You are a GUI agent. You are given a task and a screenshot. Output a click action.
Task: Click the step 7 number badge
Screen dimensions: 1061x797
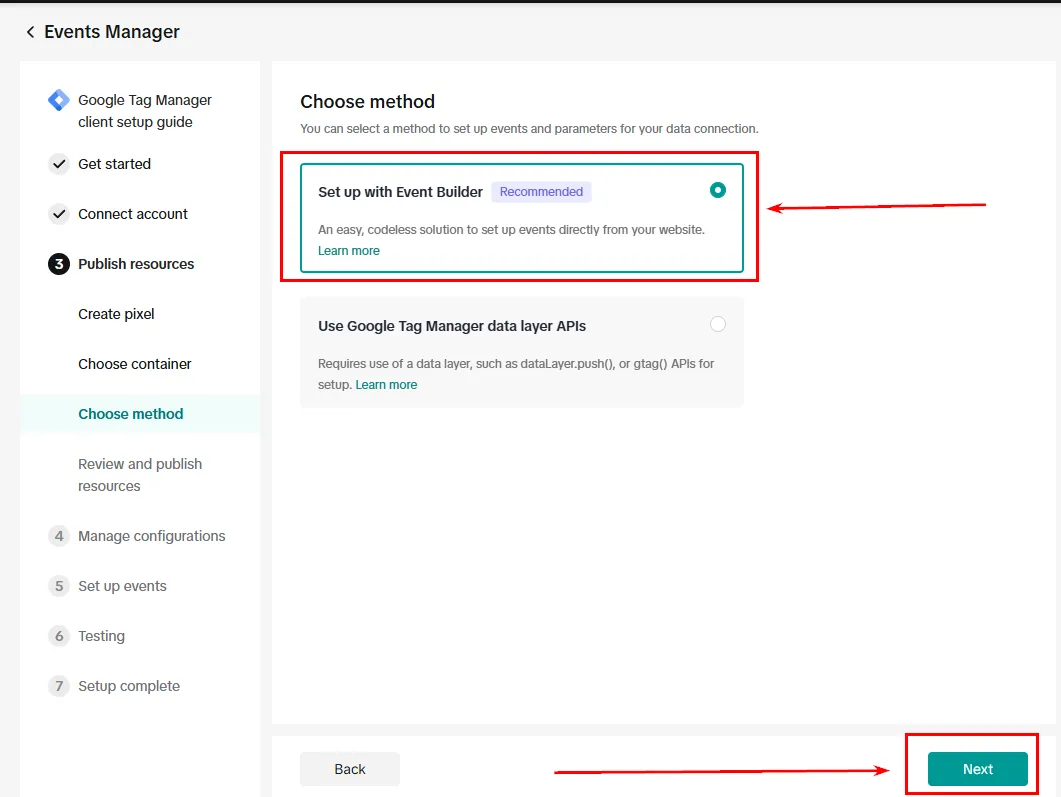pos(59,686)
